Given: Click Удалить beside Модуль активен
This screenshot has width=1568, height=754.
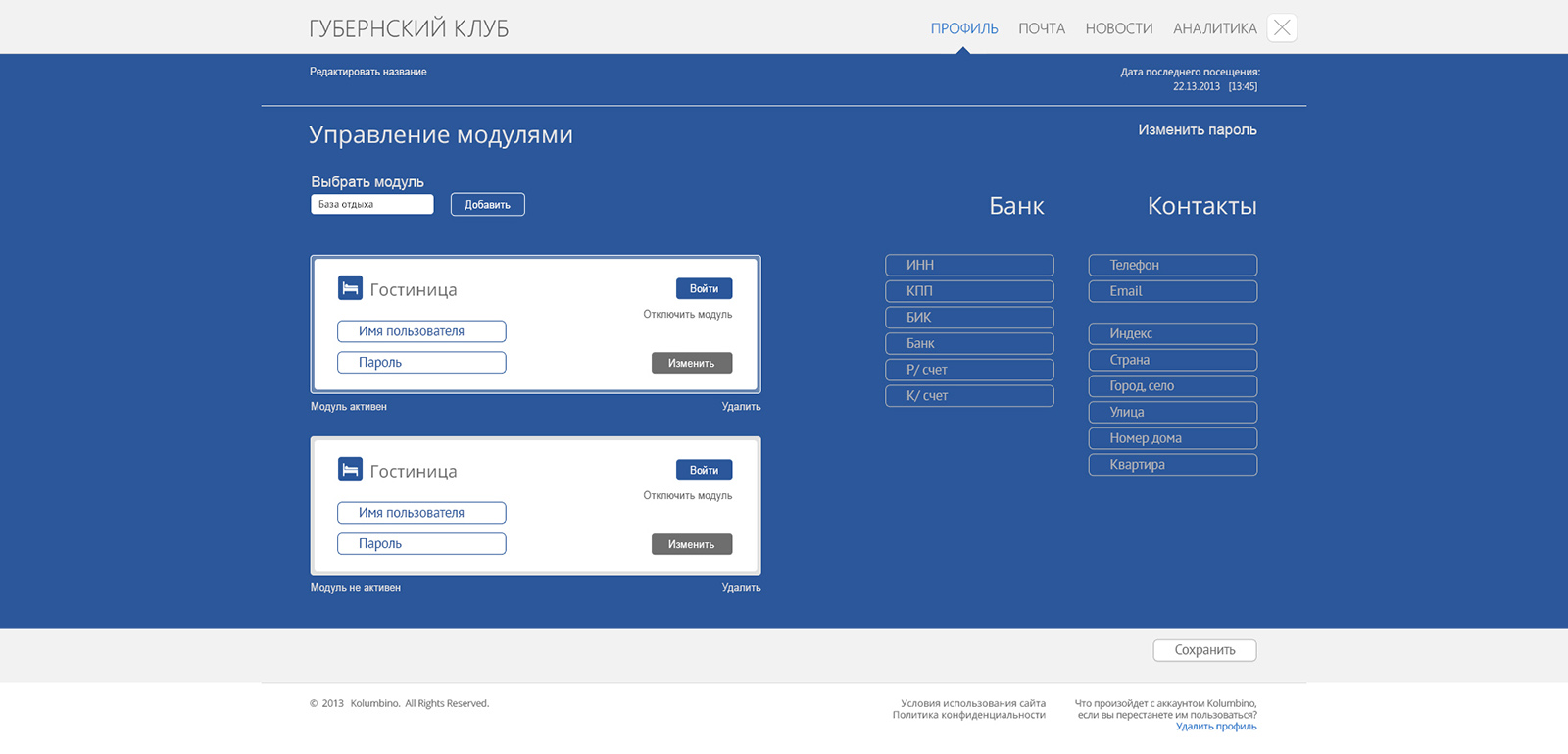Looking at the screenshot, I should tap(741, 407).
